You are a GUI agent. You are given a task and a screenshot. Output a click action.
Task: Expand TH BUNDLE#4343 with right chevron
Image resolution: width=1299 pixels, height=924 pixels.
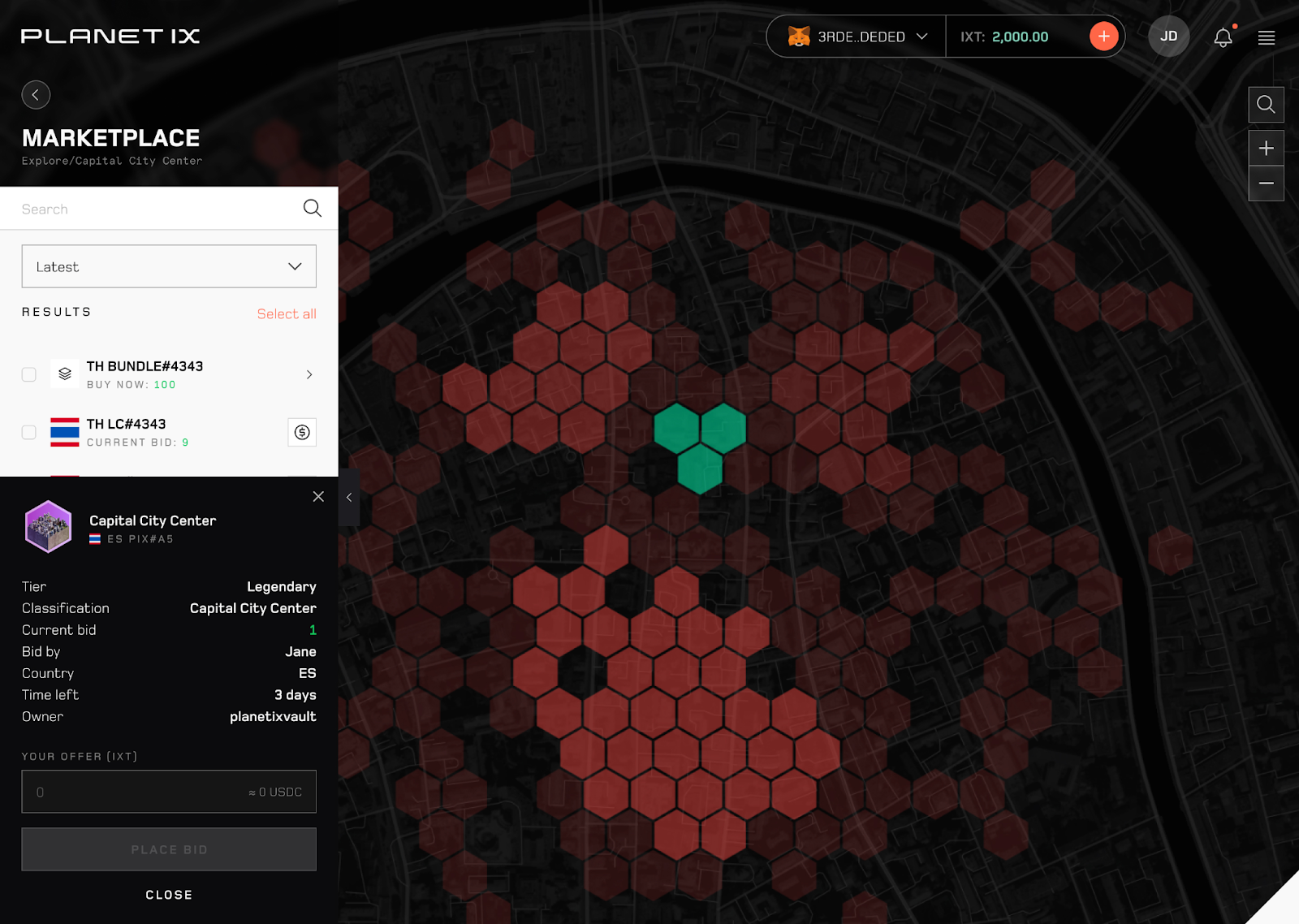coord(309,374)
